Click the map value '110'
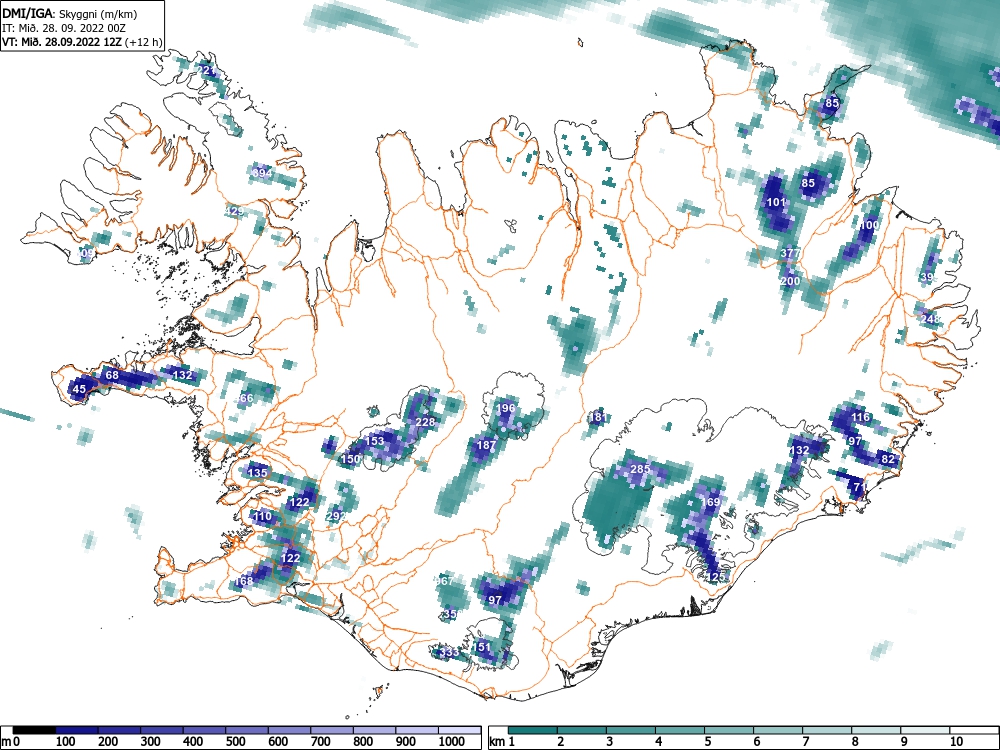The image size is (1000, 750). (262, 516)
